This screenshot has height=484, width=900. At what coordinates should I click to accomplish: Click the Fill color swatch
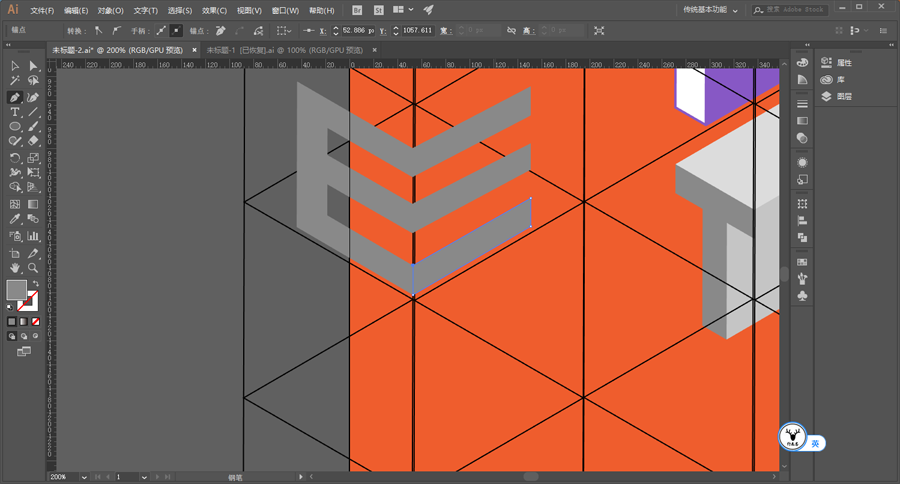pyautogui.click(x=16, y=289)
